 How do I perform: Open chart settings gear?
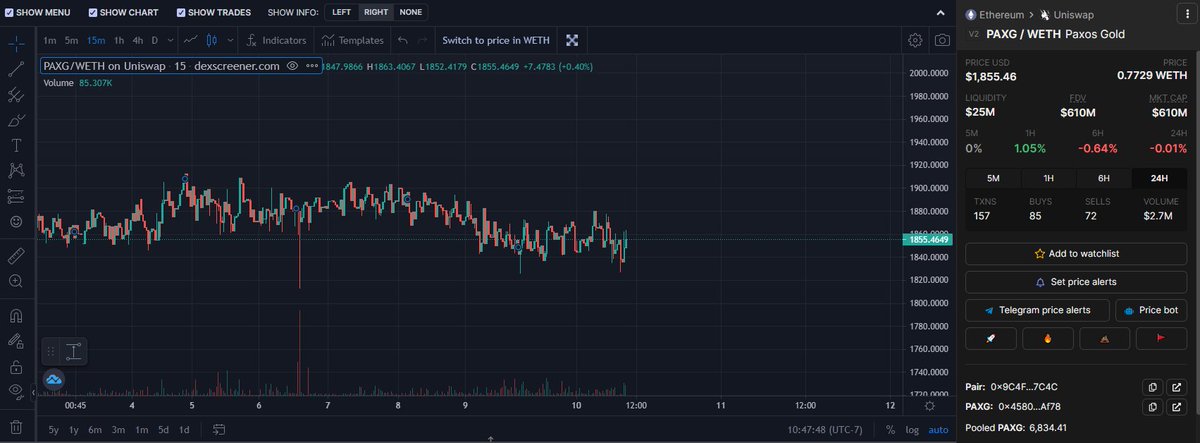pyautogui.click(x=915, y=40)
